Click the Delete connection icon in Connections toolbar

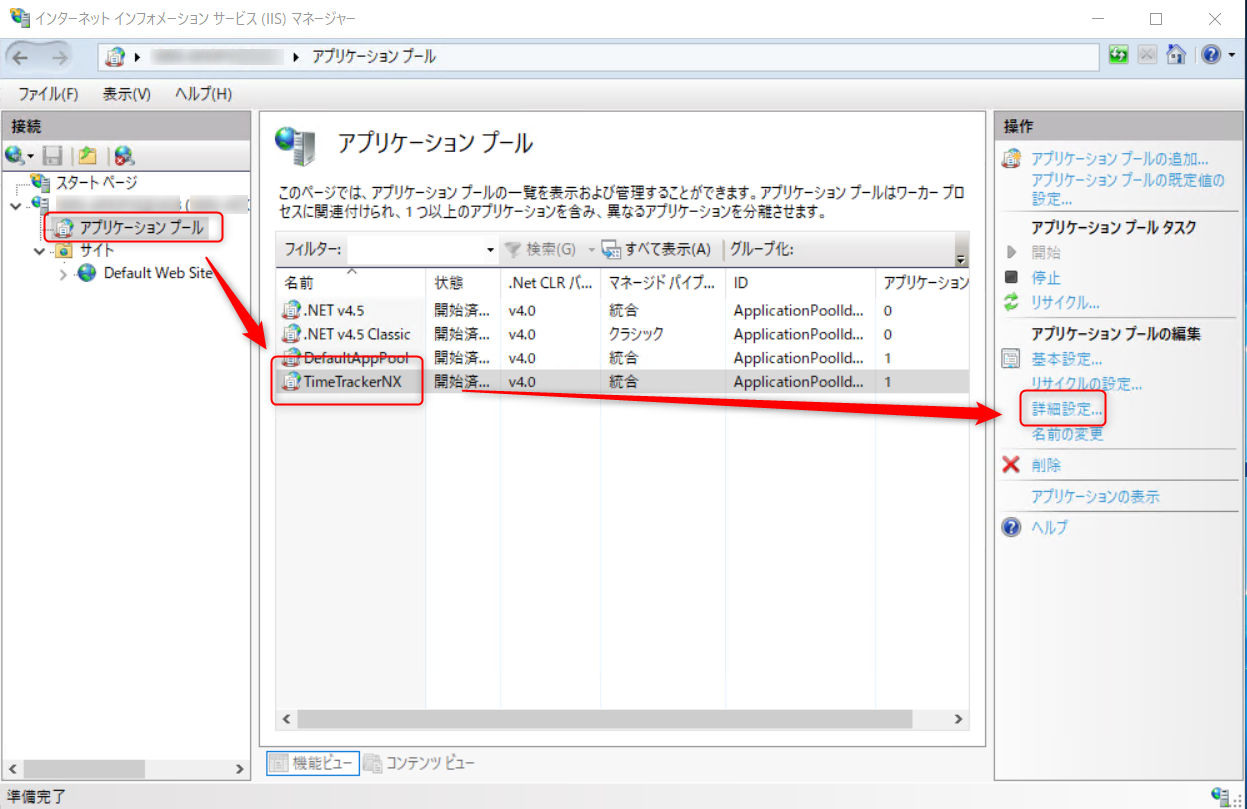124,155
